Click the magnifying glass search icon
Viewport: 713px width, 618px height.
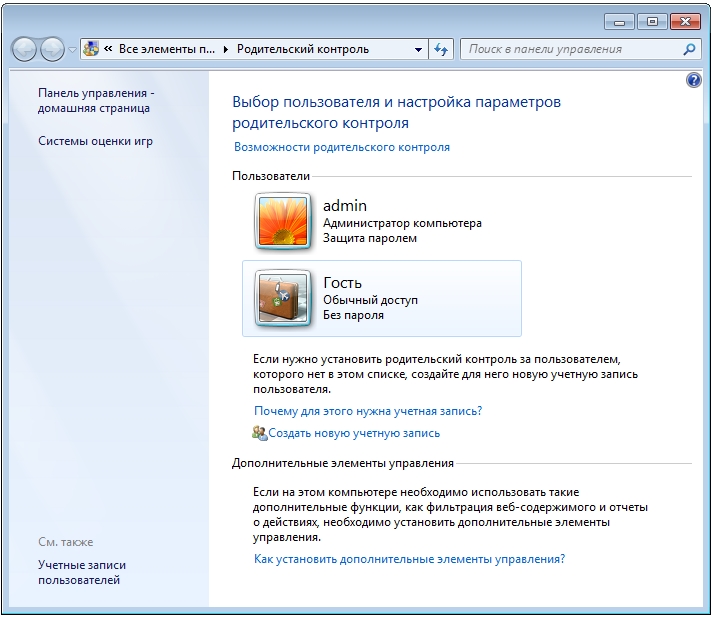pos(689,49)
